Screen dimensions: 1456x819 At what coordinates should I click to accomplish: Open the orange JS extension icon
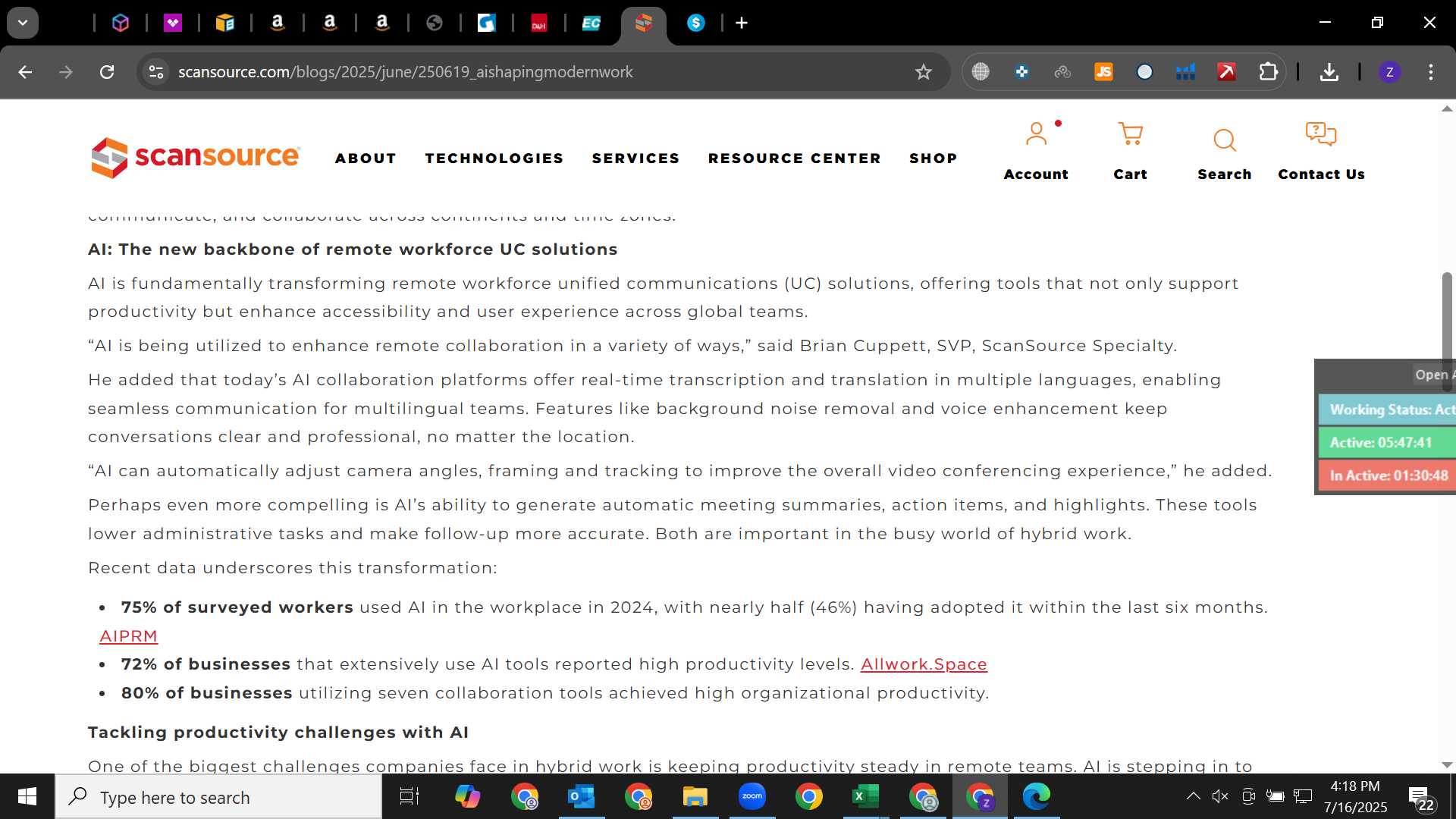pos(1103,72)
